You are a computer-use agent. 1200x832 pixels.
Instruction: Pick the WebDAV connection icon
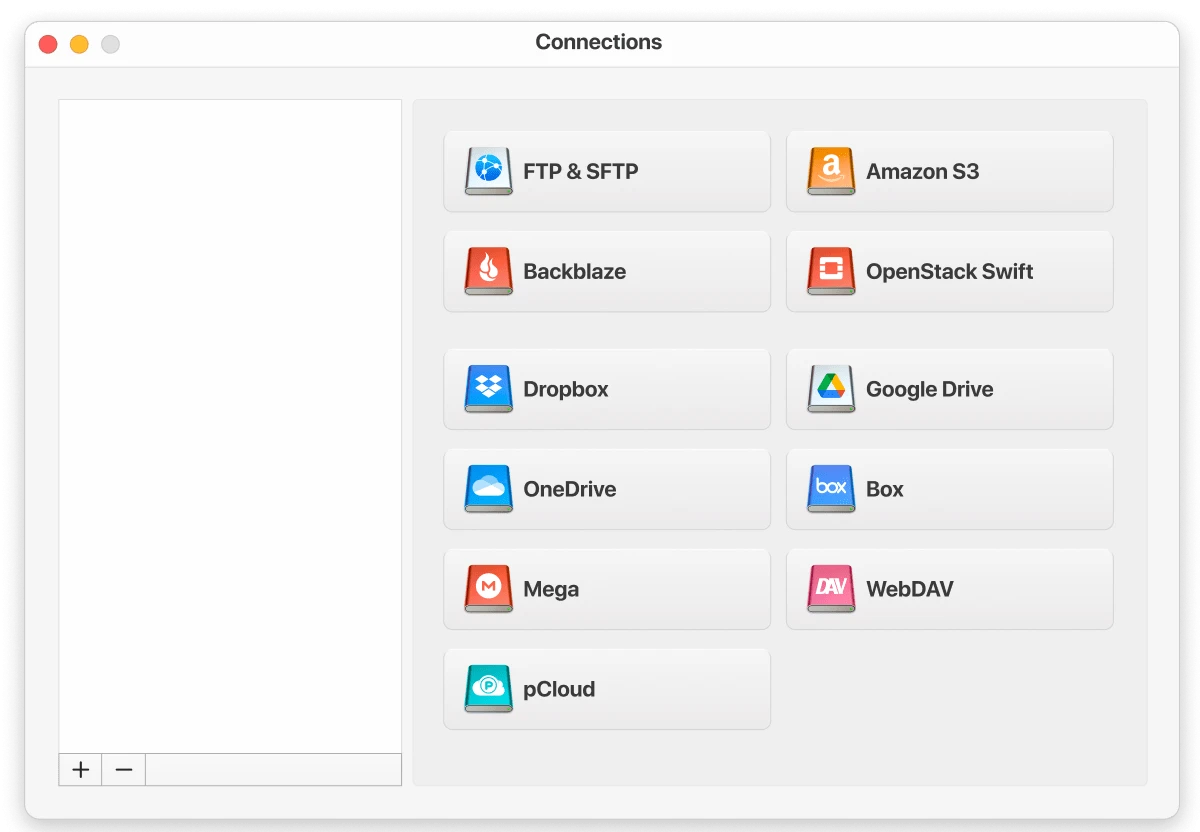(831, 589)
